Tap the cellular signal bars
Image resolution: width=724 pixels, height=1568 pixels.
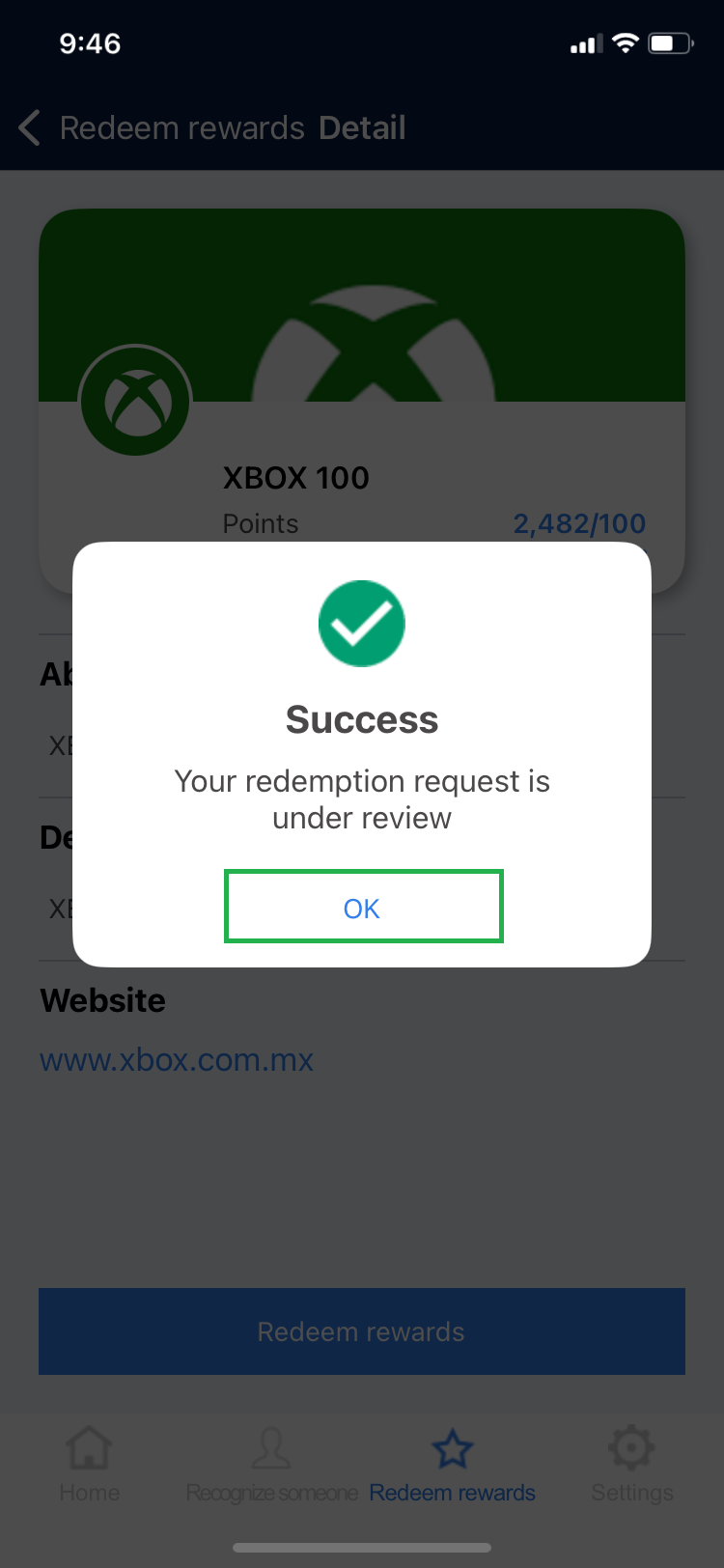[586, 43]
